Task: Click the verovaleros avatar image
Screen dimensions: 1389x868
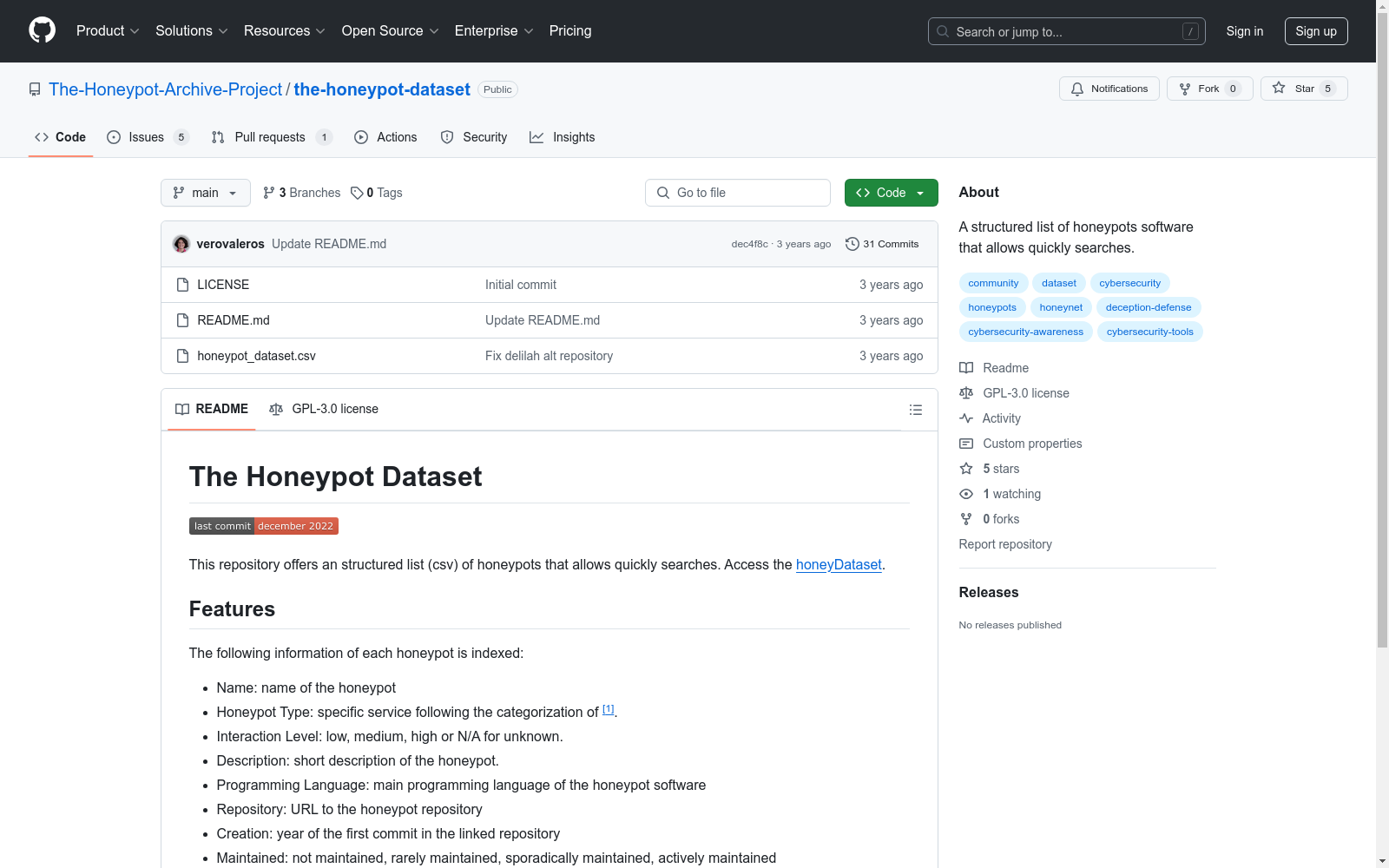Action: click(181, 244)
